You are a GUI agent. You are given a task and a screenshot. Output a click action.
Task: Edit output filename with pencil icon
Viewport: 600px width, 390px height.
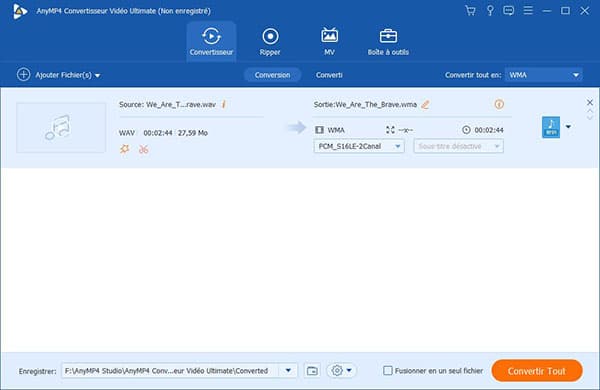425,104
